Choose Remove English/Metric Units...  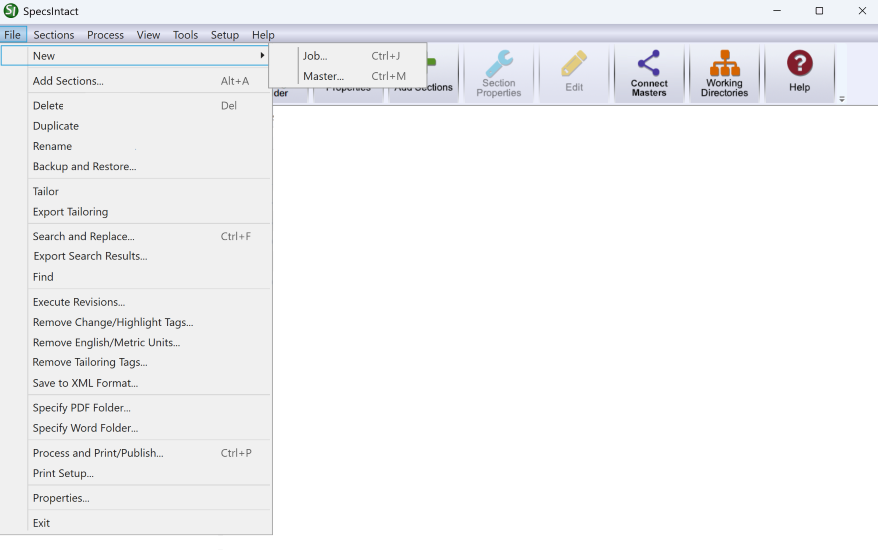point(136,342)
